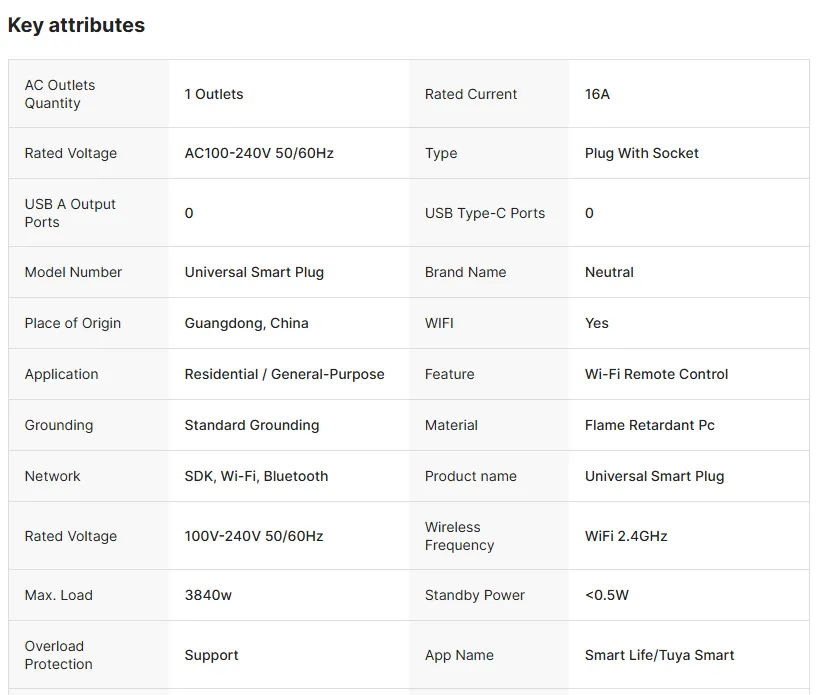Select the "WiFi 2.4GHz" wireless frequency value
The height and width of the screenshot is (695, 821).
(626, 536)
